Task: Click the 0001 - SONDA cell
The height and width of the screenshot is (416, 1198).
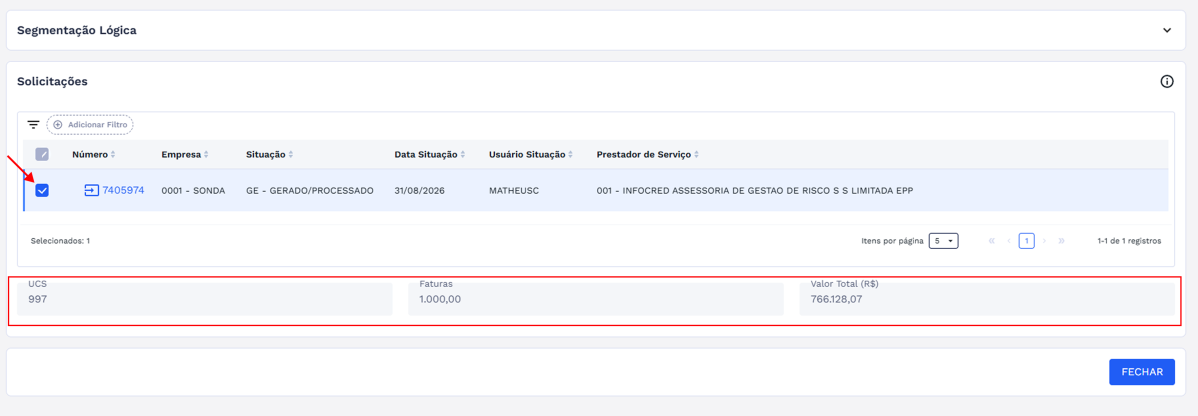Action: 193,190
